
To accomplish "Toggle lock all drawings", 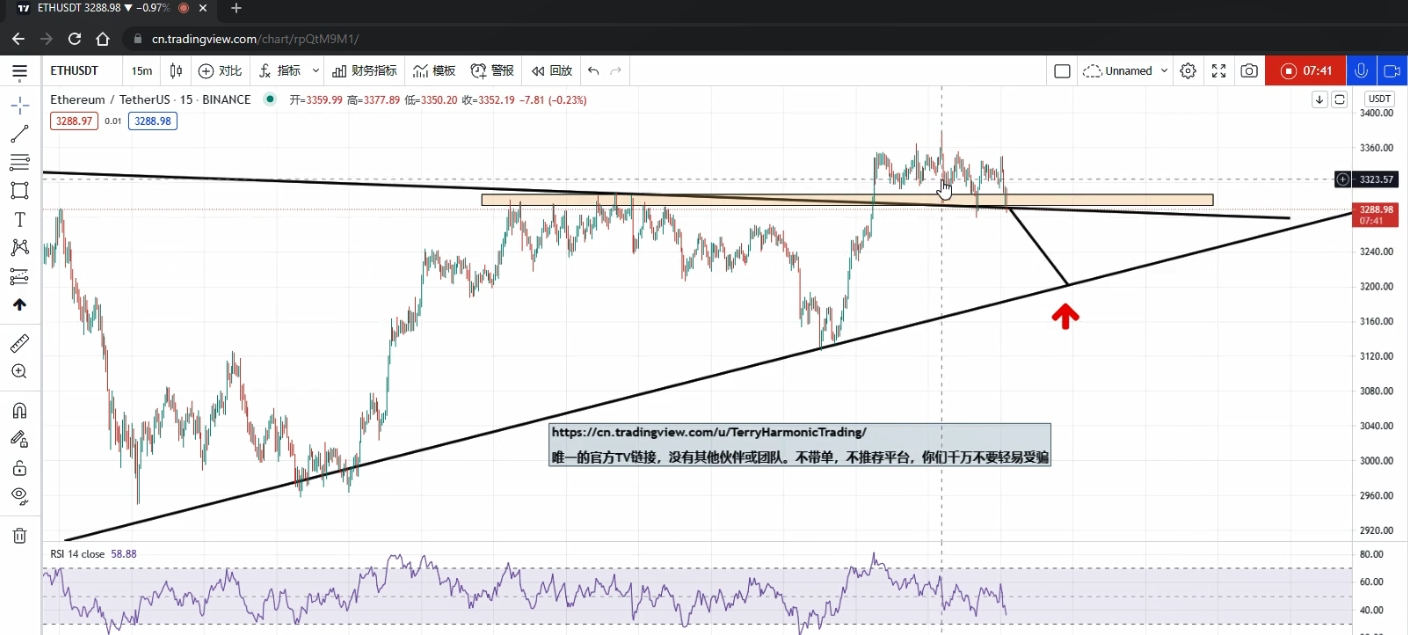I will (x=20, y=468).
